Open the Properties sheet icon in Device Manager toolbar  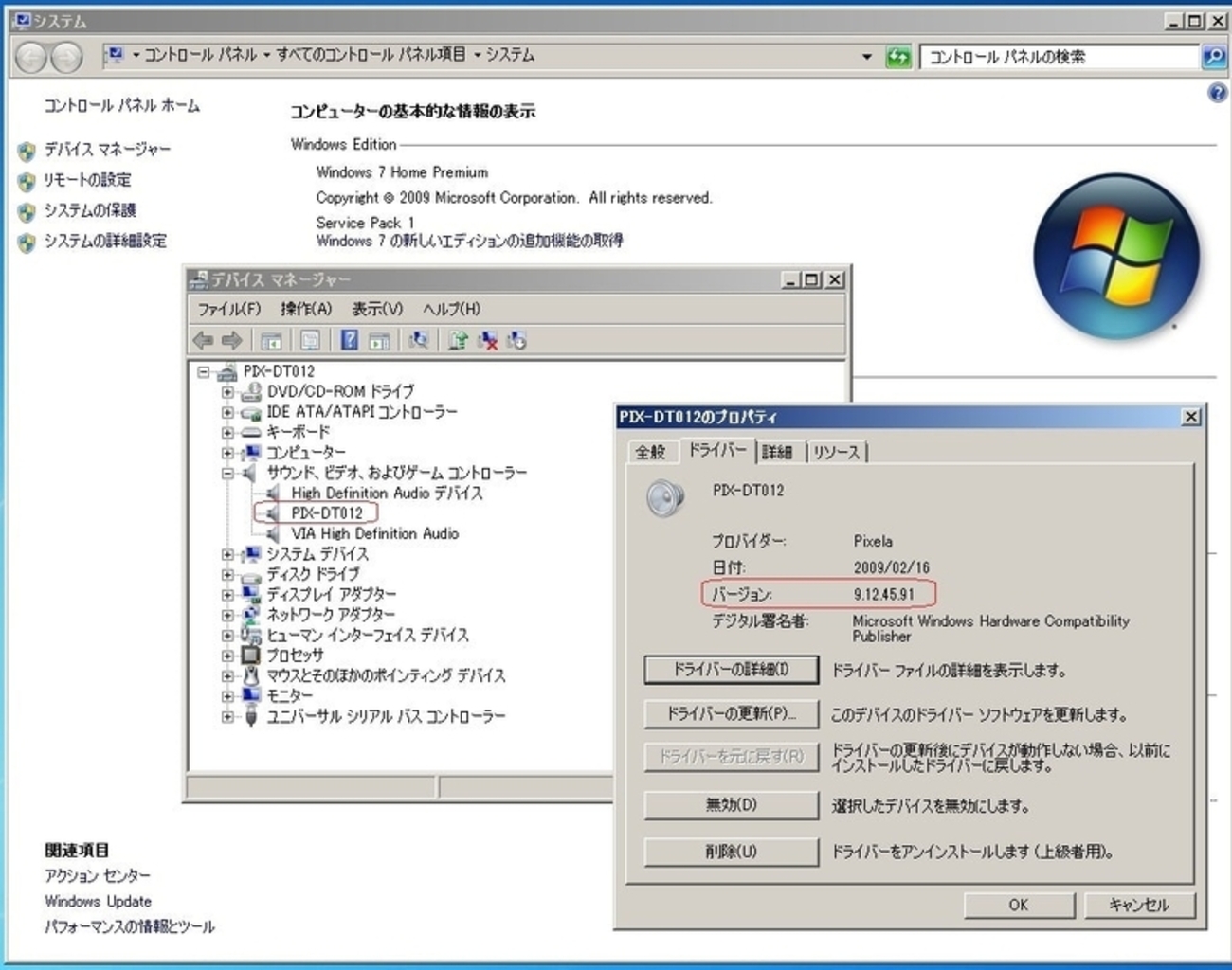pos(310,340)
